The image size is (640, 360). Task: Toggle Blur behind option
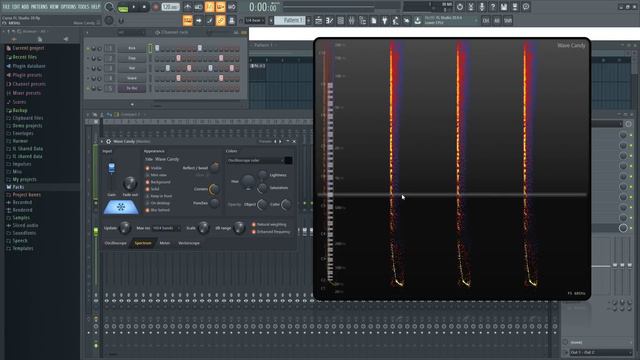click(x=158, y=210)
